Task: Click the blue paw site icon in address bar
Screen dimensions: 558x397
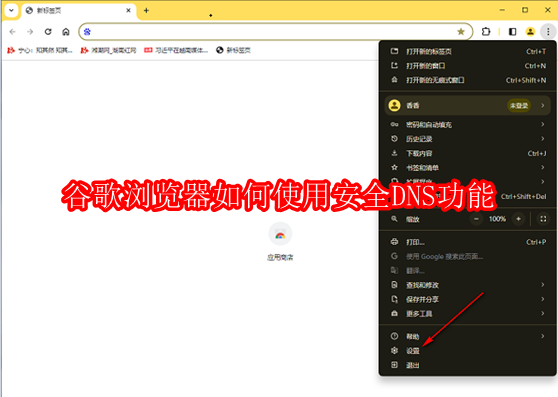Action: point(87,32)
